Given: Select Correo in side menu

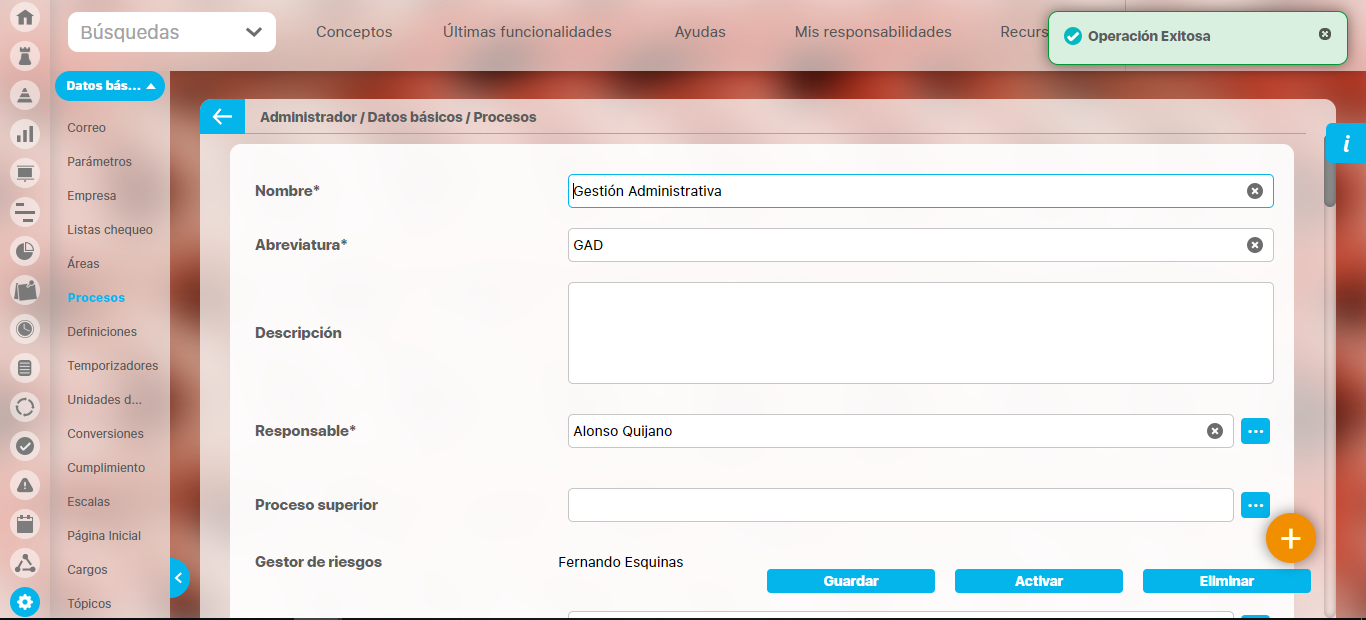Looking at the screenshot, I should coord(87,128).
